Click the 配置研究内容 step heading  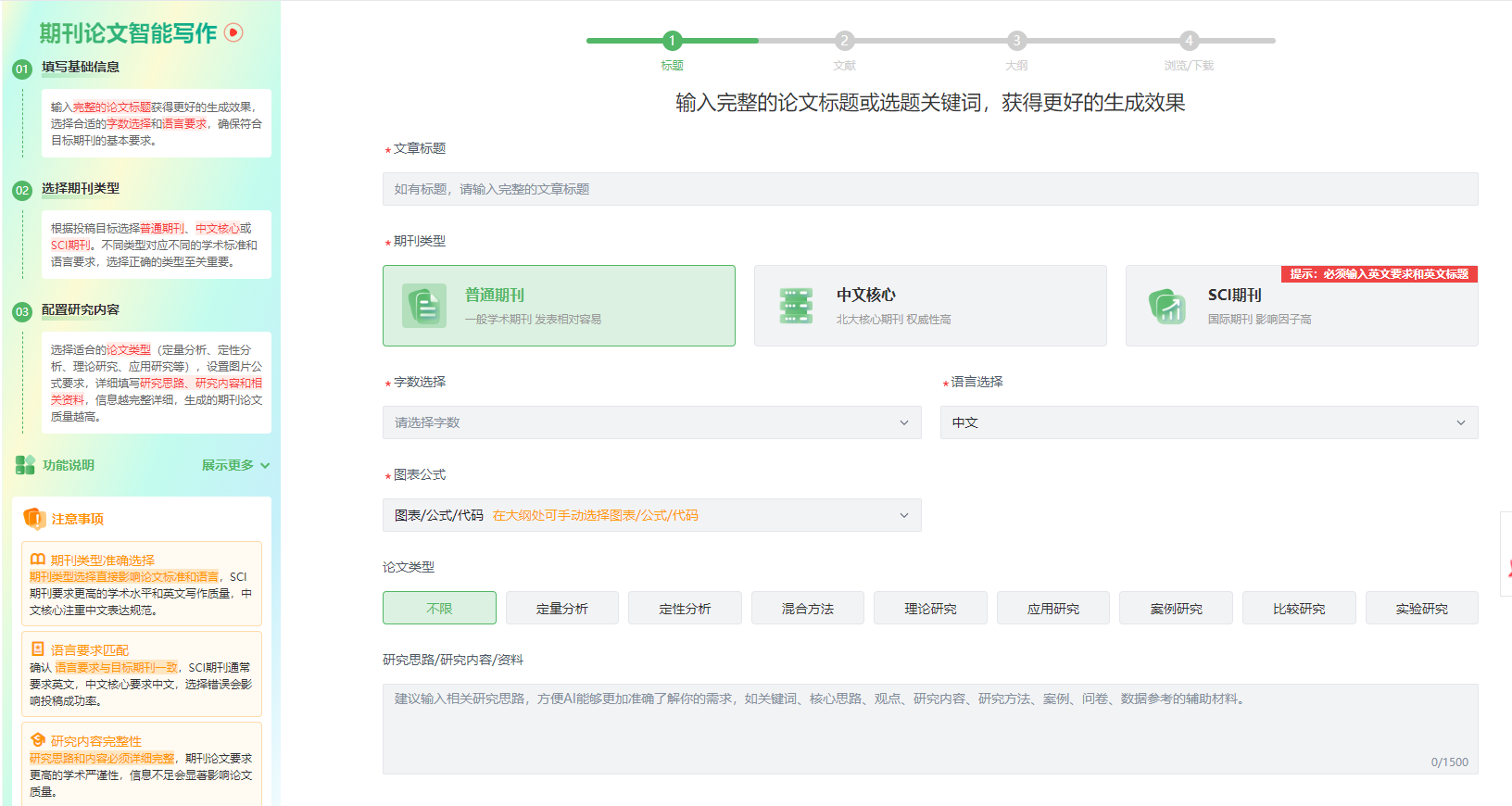pos(81,309)
